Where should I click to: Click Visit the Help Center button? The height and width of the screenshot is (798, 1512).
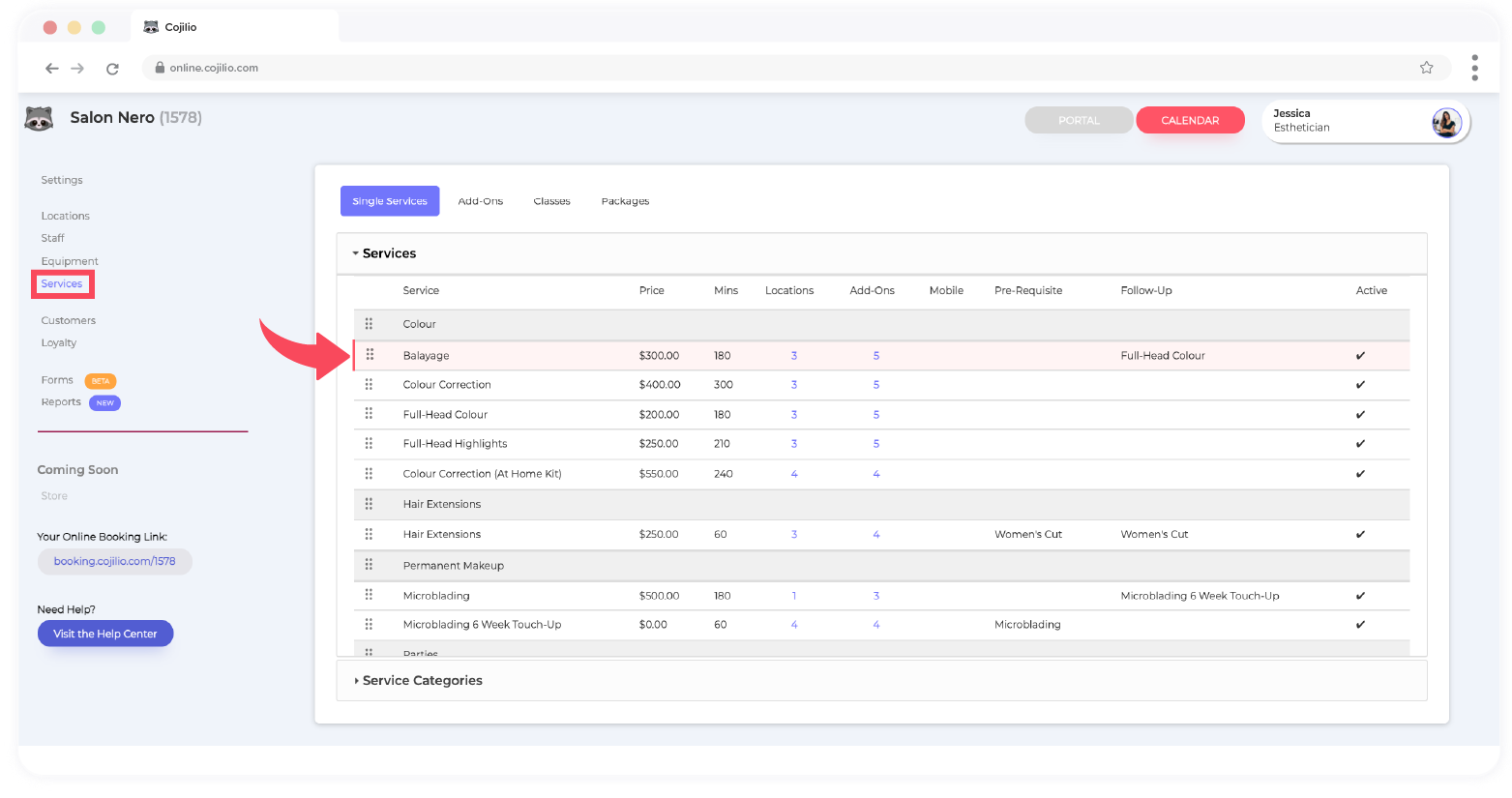point(105,634)
